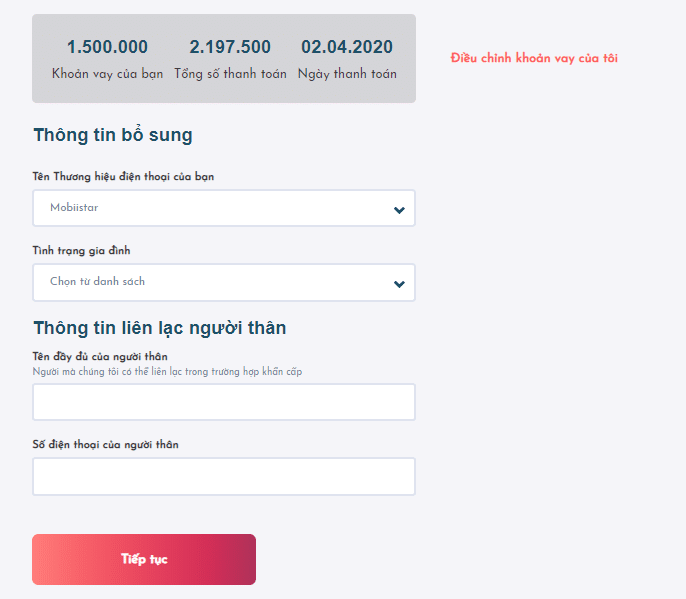This screenshot has height=599, width=686.
Task: Click the 1.500.000 loan amount value
Action: (x=107, y=47)
